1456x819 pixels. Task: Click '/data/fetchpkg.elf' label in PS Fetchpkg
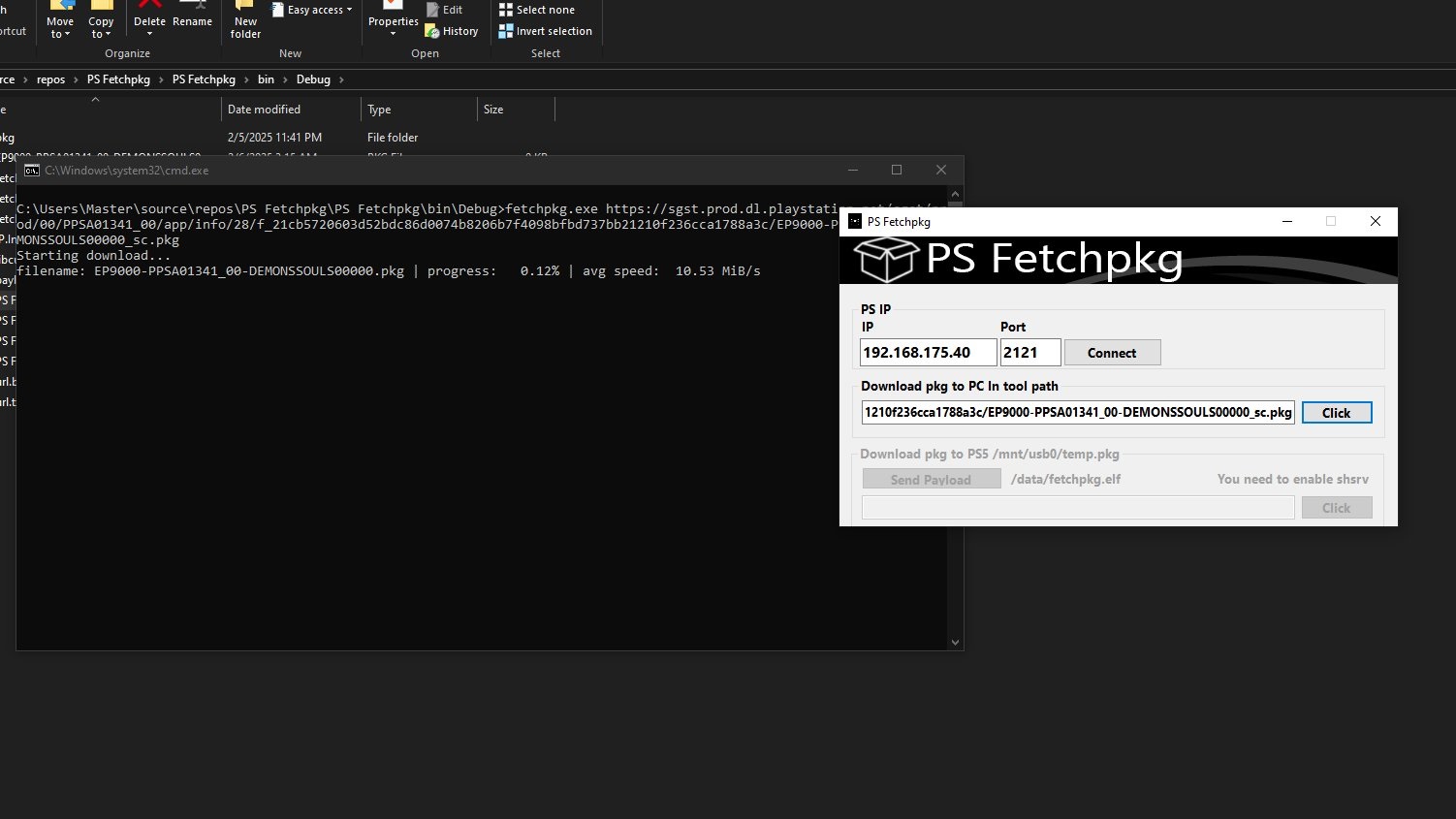tap(1065, 479)
